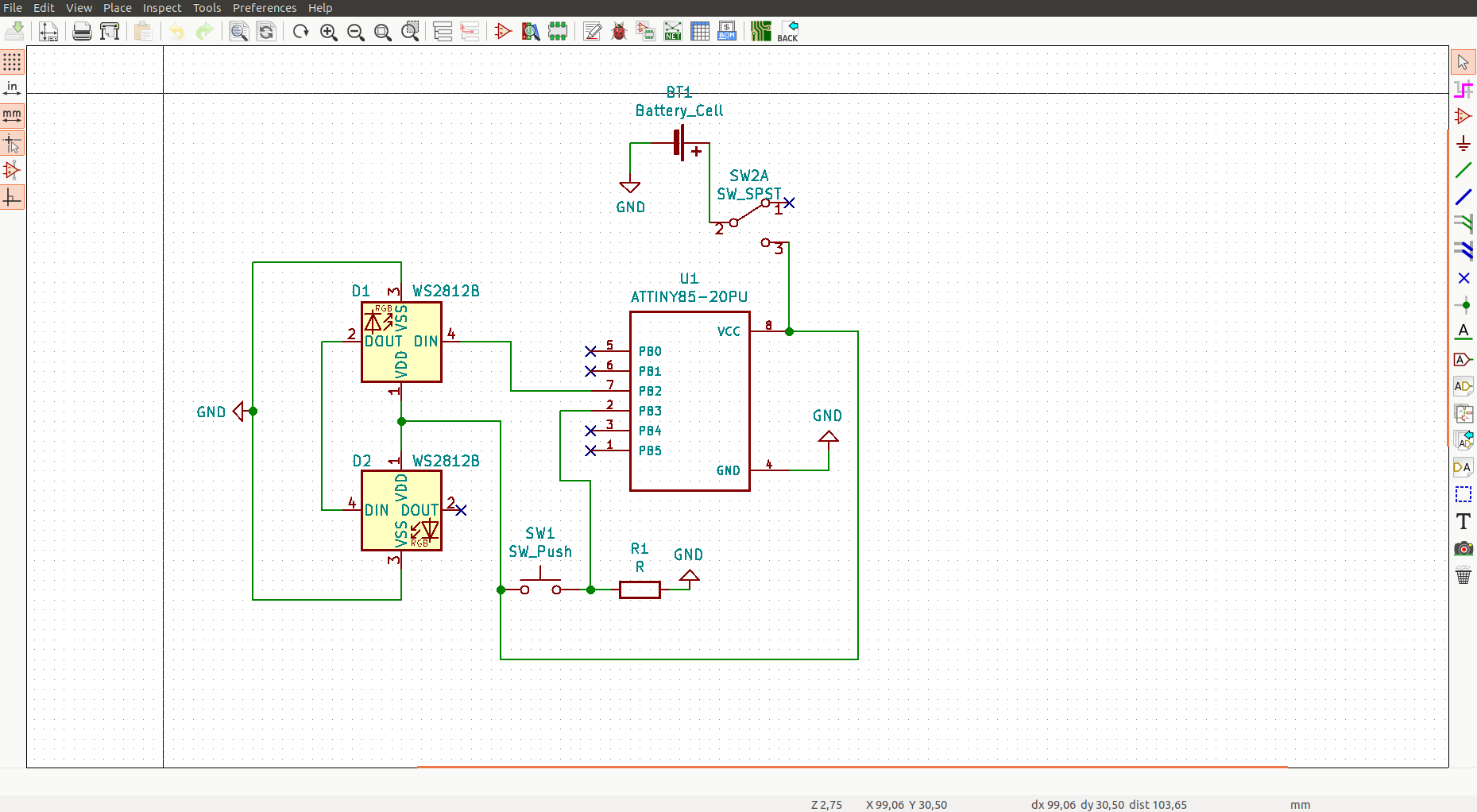Select the Create hierarchical sheet tool

coord(1463,413)
